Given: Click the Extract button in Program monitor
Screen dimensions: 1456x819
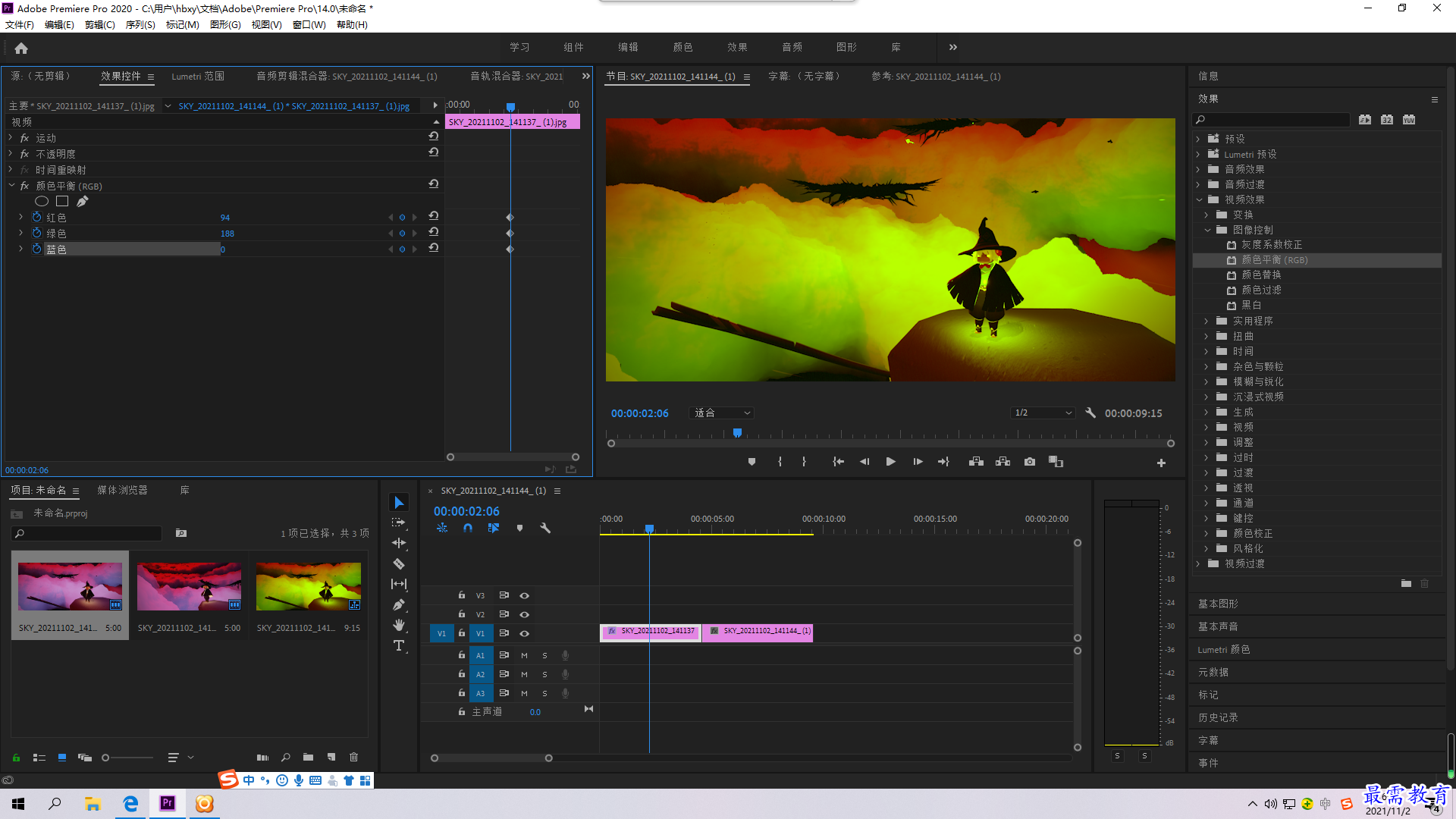Looking at the screenshot, I should [1003, 462].
